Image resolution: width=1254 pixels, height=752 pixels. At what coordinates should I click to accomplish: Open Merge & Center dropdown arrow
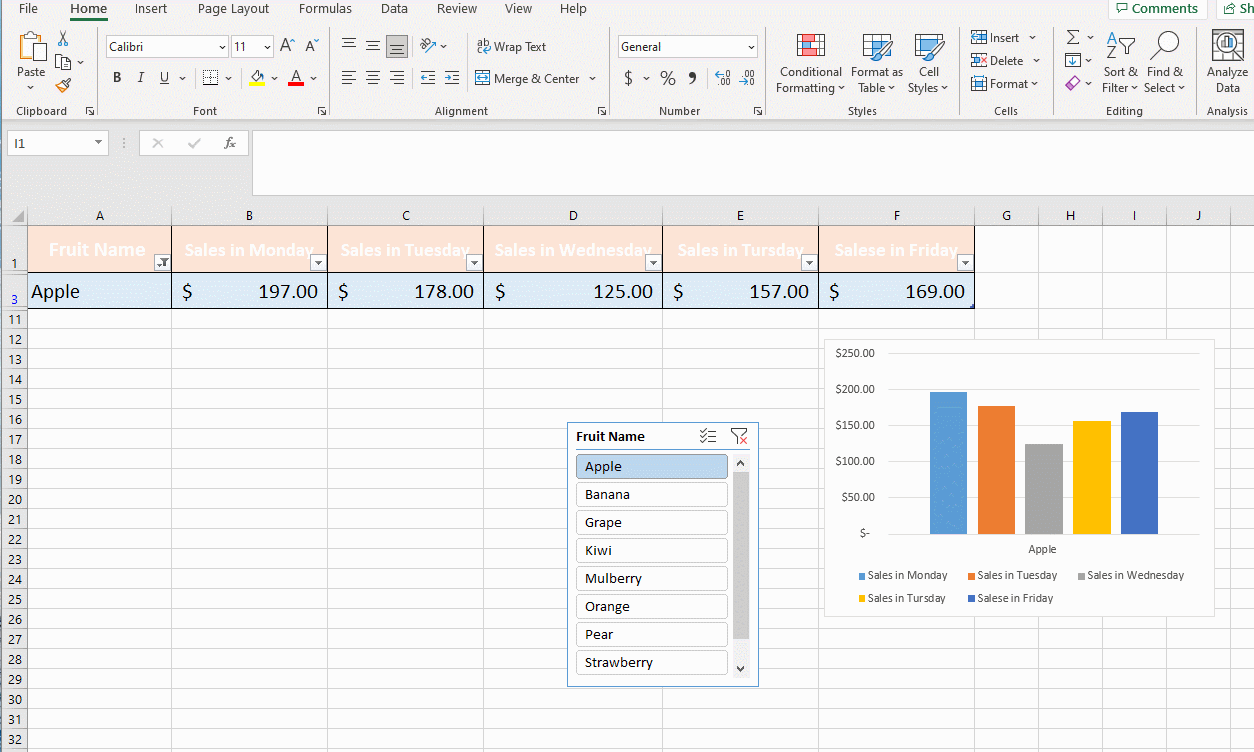click(592, 78)
